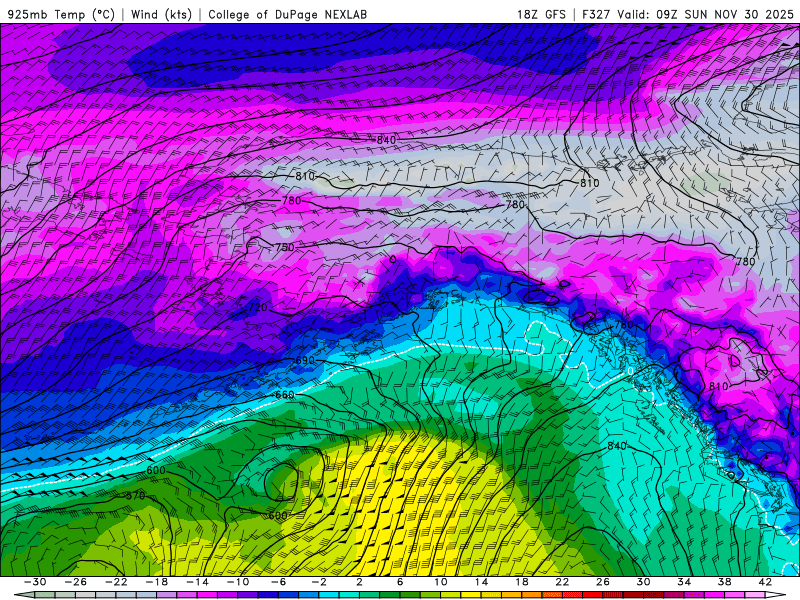
Task: Click the 30 value on temperature scale
Action: (x=643, y=582)
